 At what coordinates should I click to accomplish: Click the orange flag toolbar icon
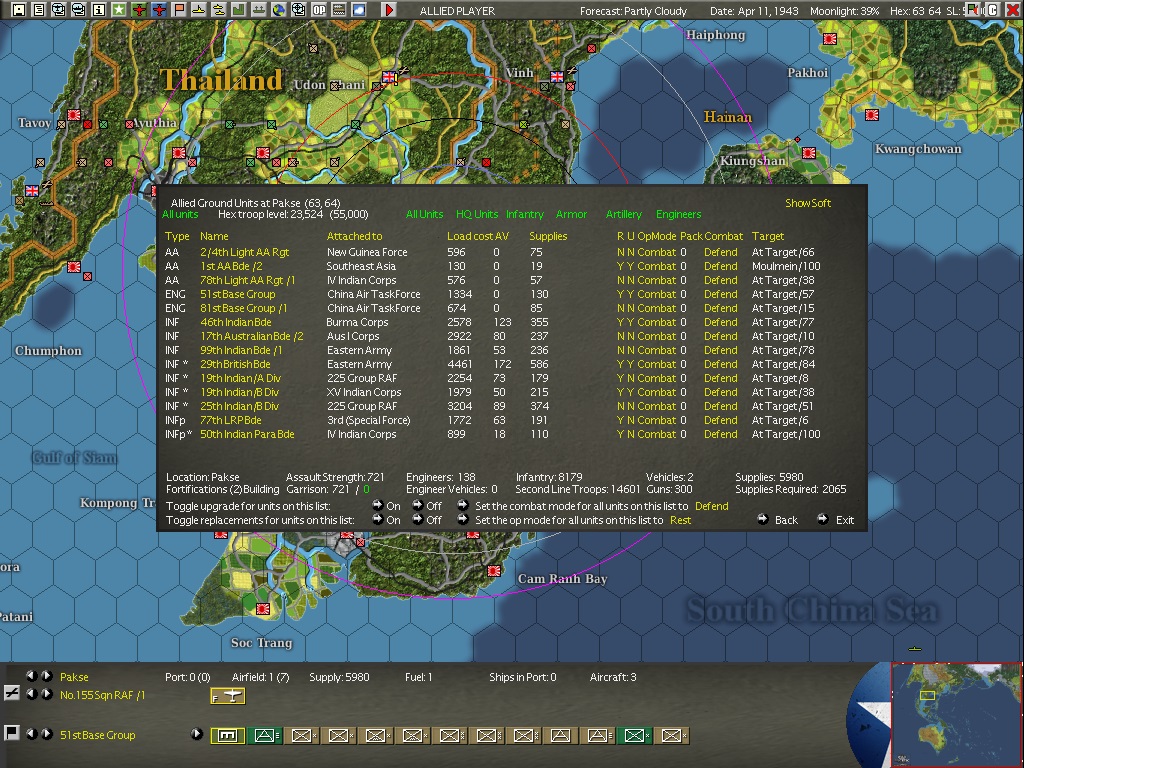178,10
